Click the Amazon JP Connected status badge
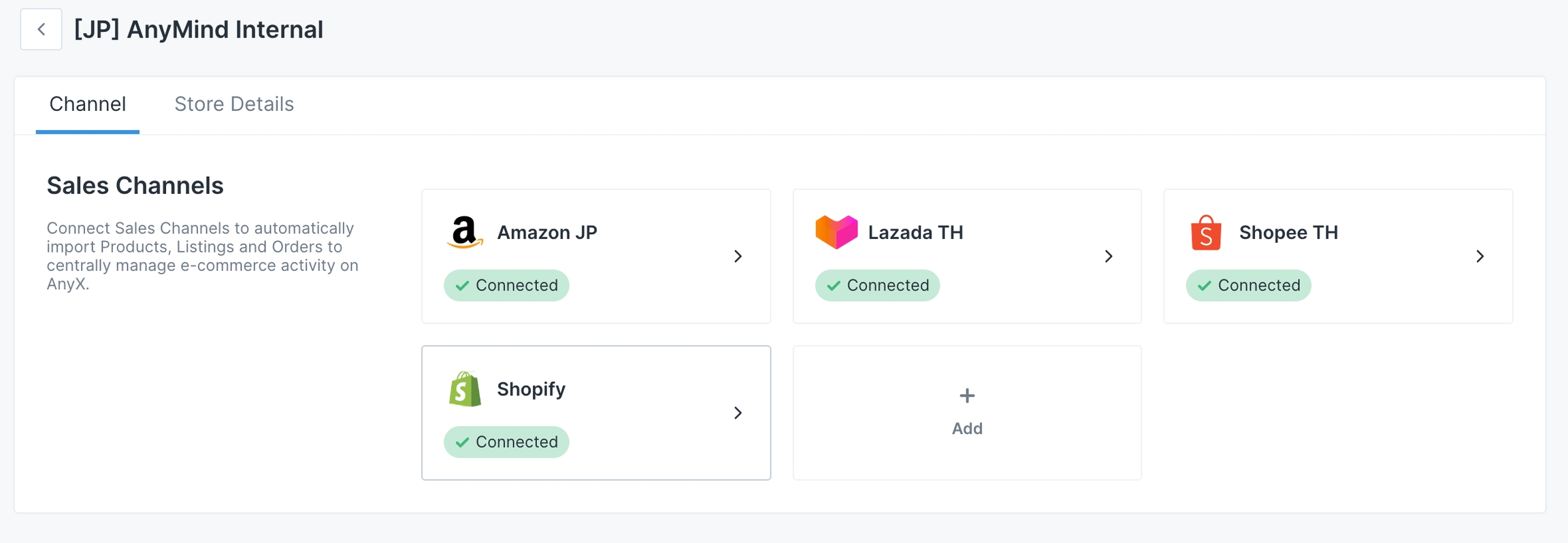Screen dimensions: 1568x543 coord(506,285)
